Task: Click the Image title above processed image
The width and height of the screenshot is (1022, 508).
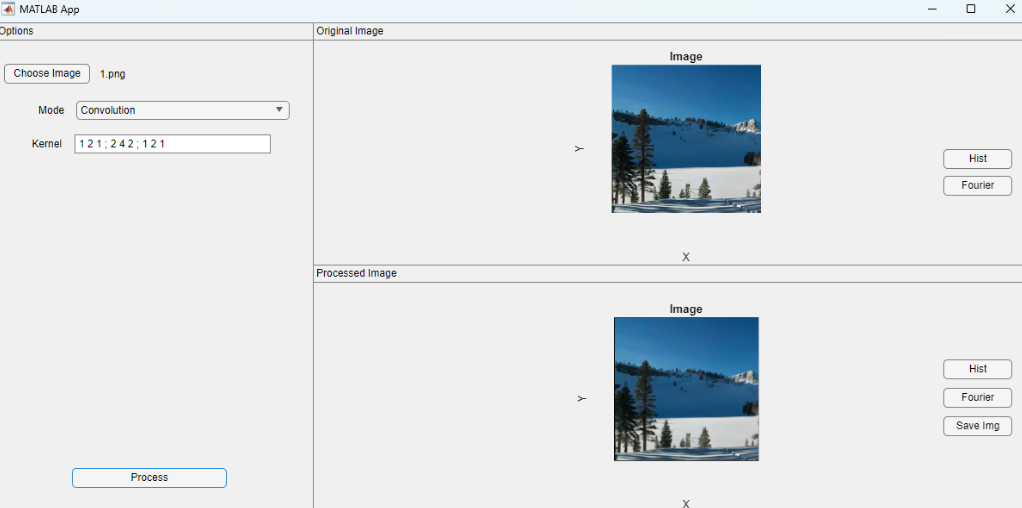Action: [686, 309]
